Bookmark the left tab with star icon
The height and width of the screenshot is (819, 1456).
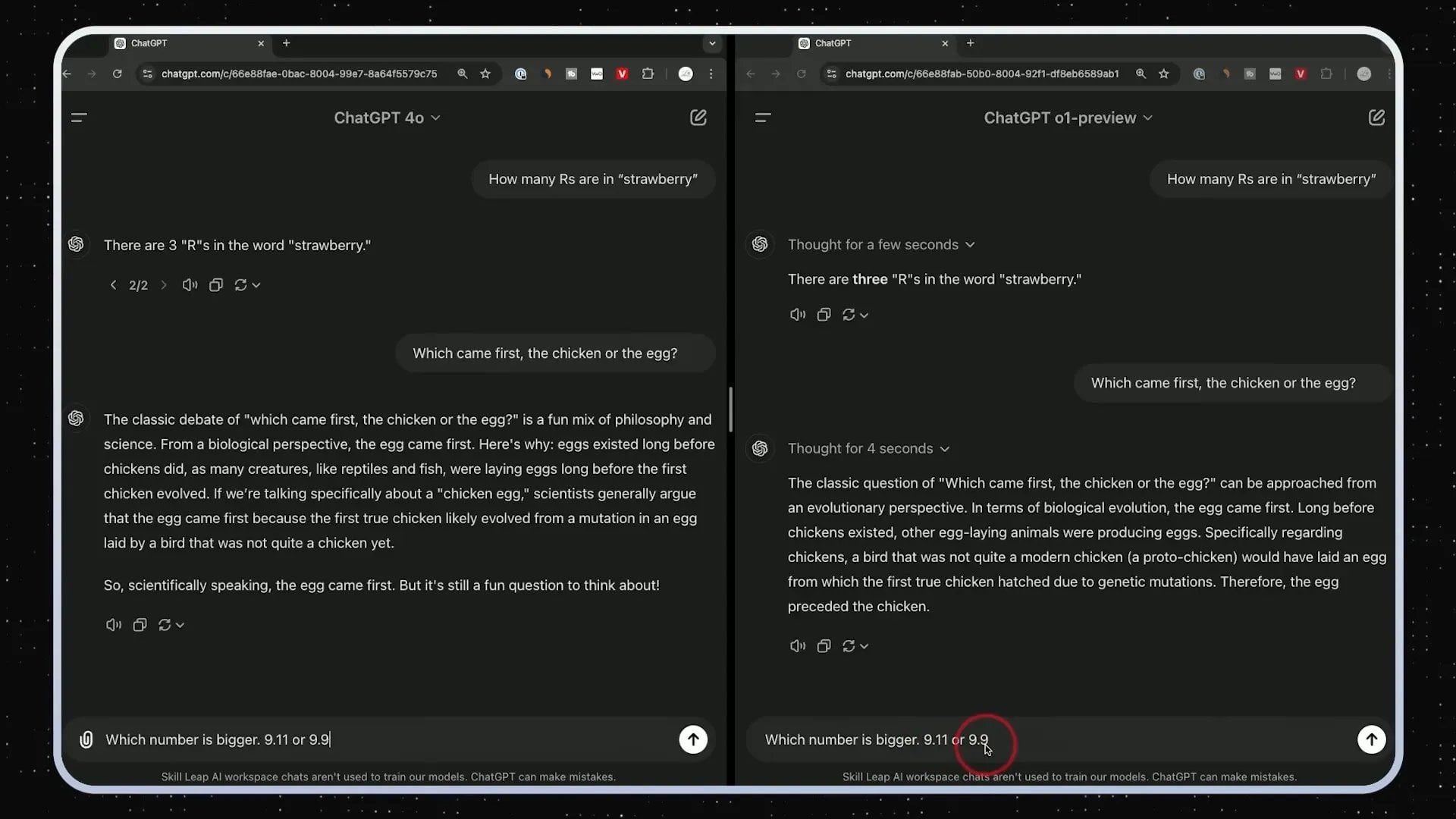tap(485, 74)
